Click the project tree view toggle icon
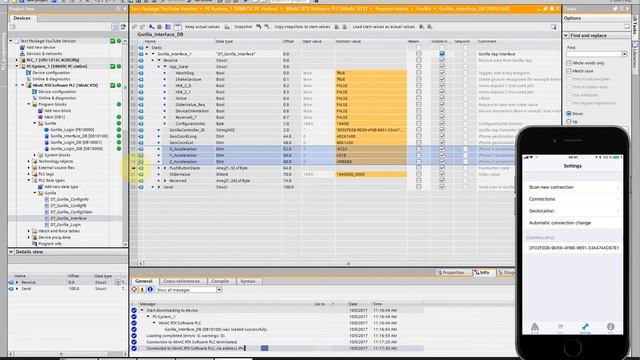 click(x=116, y=27)
